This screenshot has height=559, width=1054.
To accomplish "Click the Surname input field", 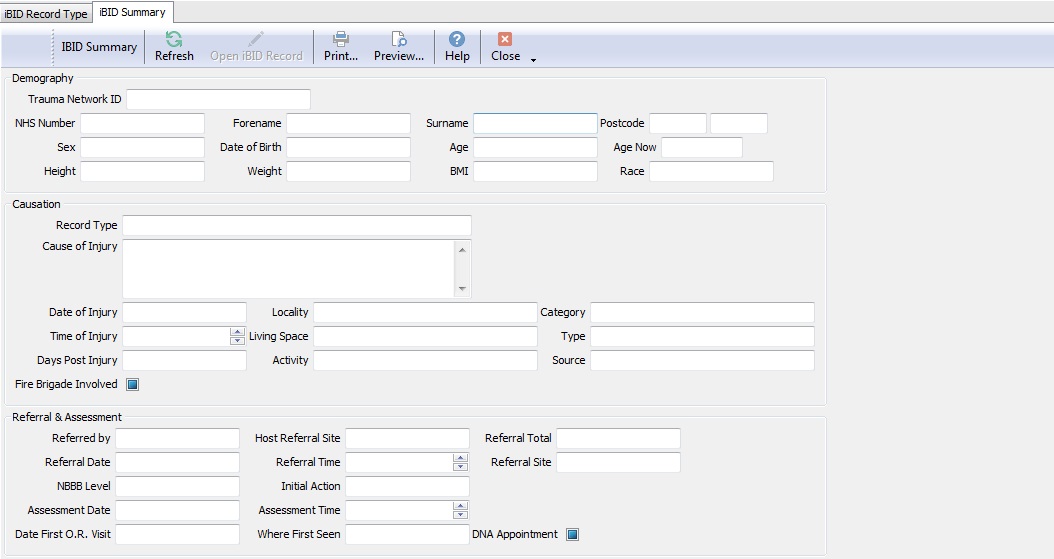I will tap(535, 123).
